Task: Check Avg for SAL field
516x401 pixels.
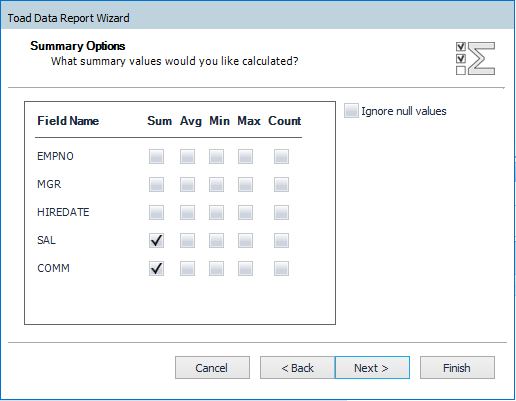Action: 187,240
